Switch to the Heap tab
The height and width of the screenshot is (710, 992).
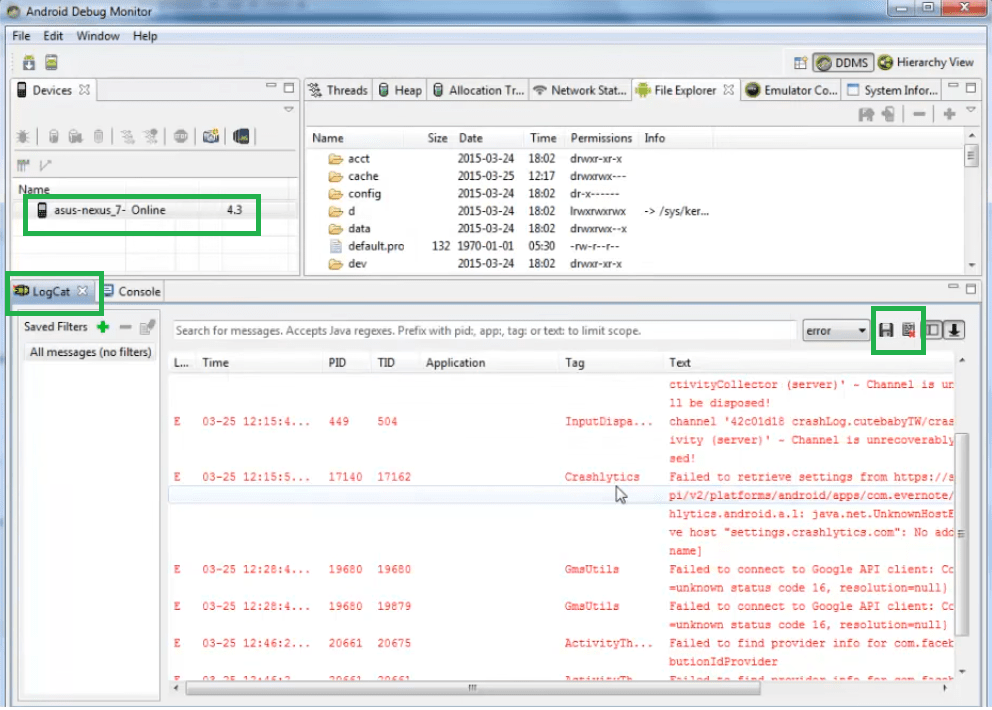coord(400,90)
